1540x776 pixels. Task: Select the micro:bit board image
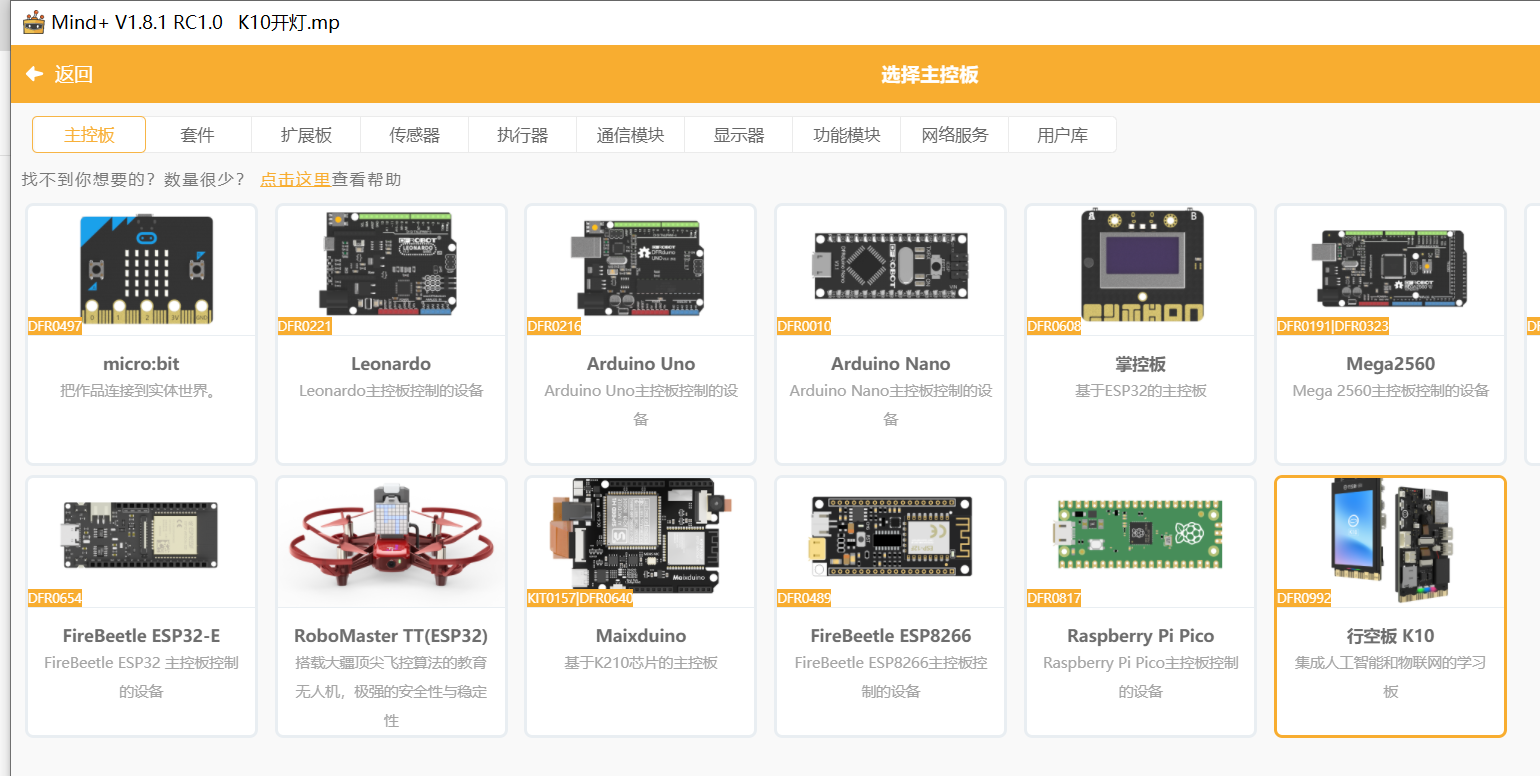coord(146,268)
